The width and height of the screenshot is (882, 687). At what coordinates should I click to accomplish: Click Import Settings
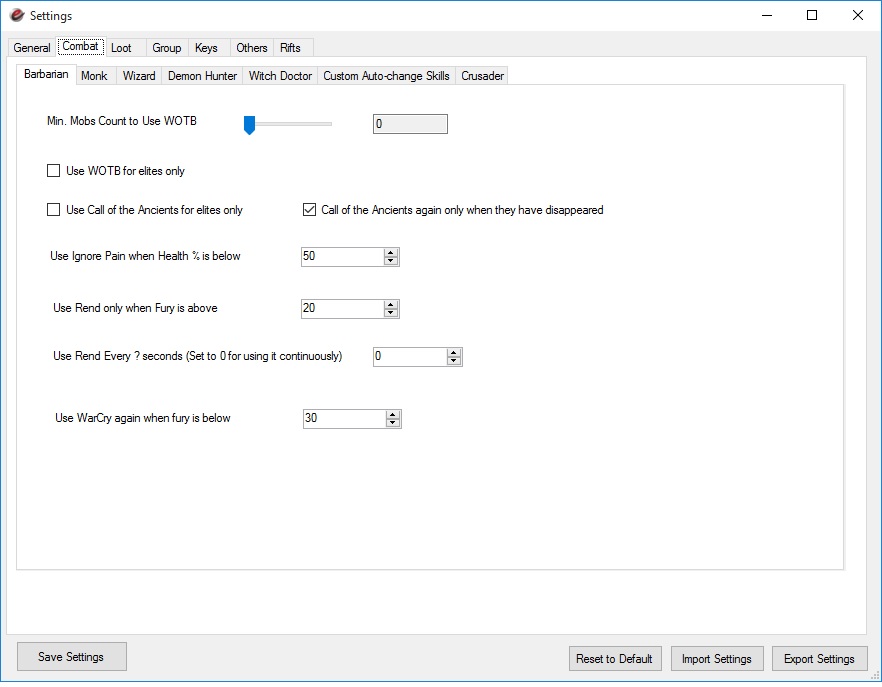717,659
